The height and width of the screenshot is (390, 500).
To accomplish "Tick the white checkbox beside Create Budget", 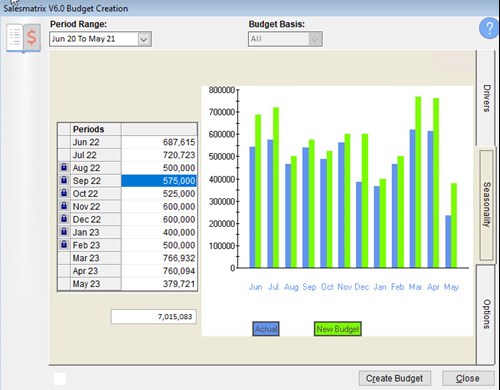I will (x=60, y=379).
